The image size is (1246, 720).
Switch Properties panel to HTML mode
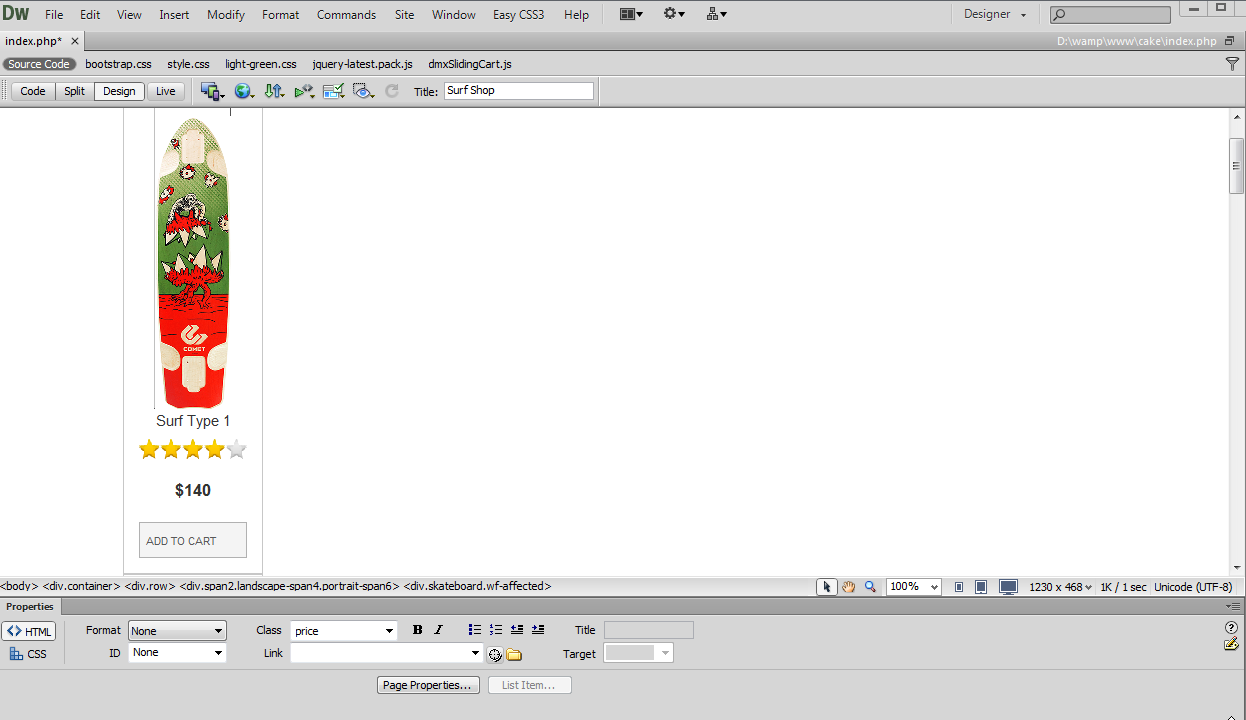click(29, 631)
